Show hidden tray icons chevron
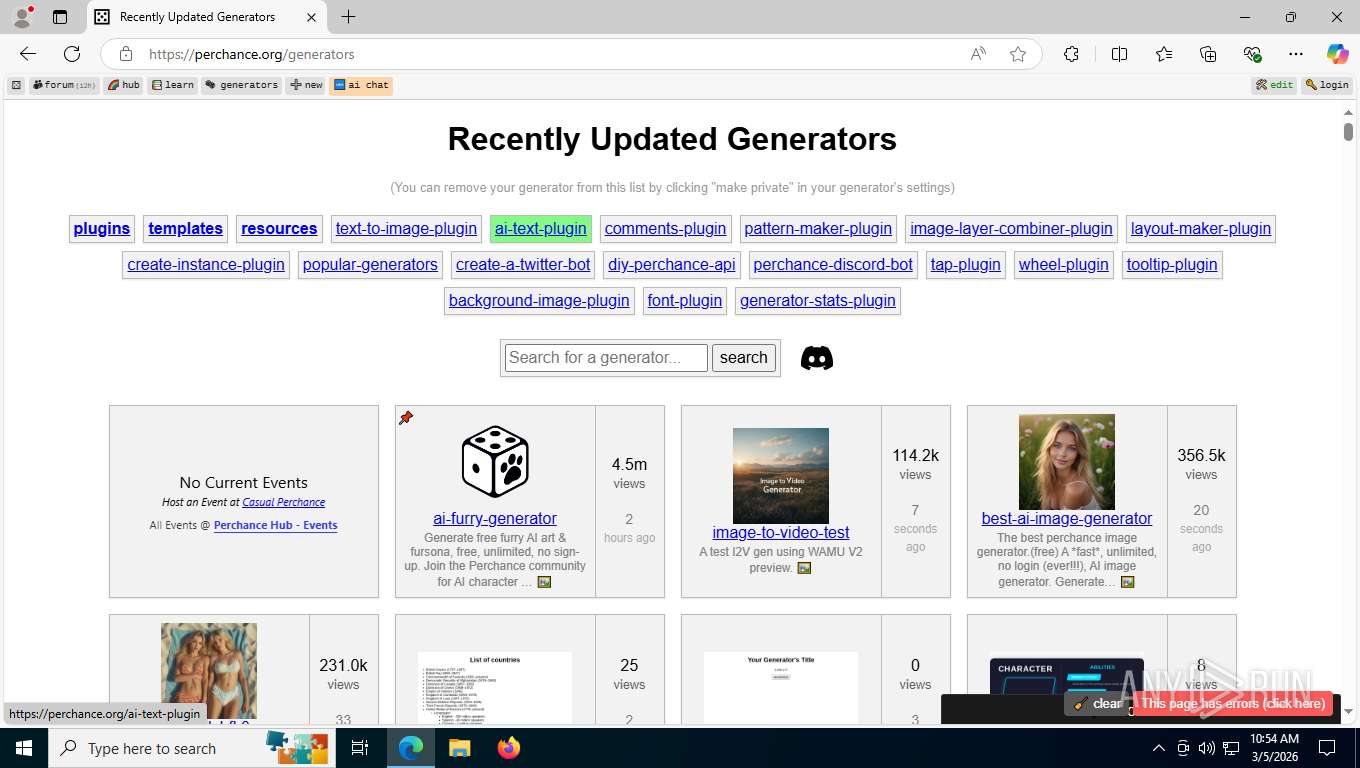 [1159, 748]
